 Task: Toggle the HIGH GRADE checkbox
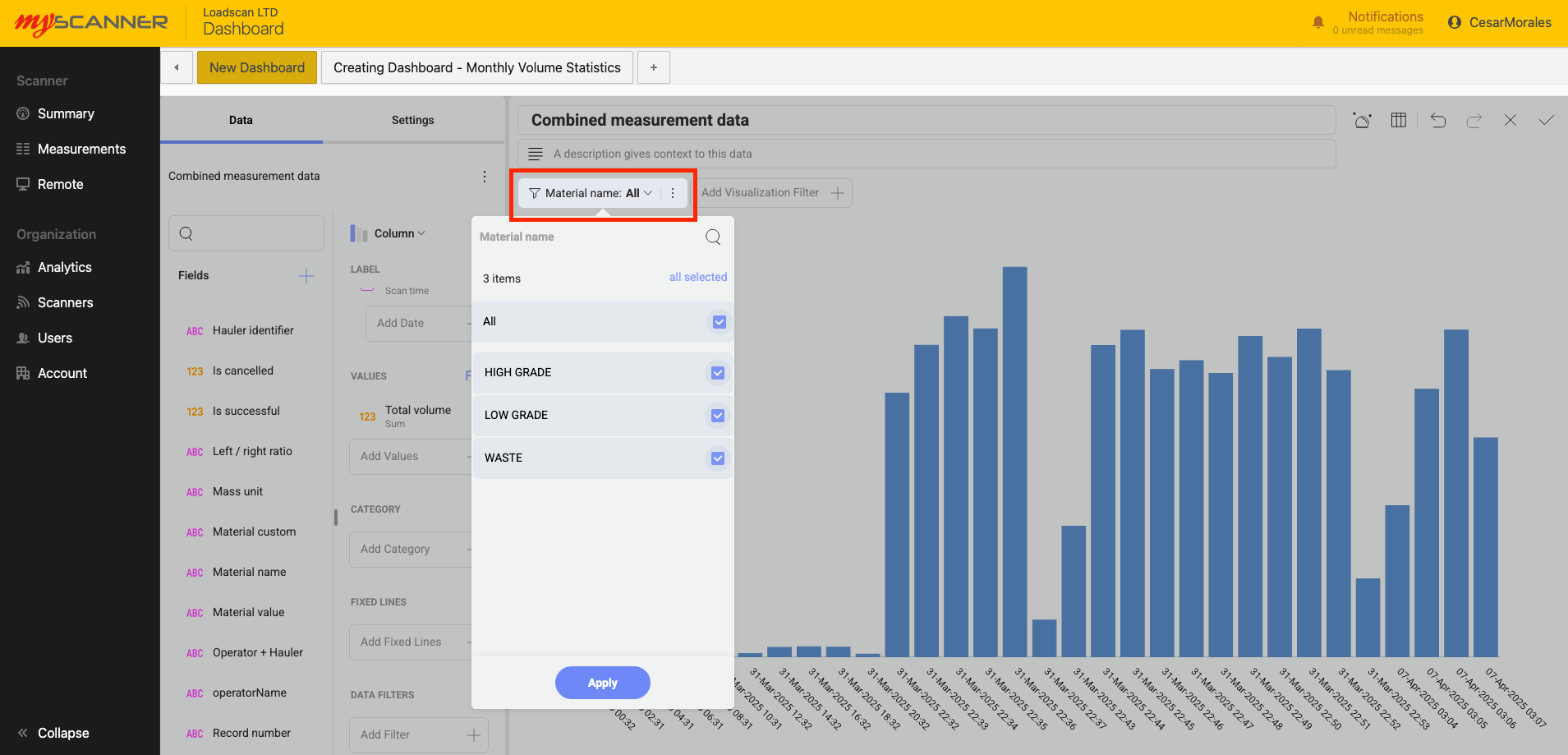point(718,373)
